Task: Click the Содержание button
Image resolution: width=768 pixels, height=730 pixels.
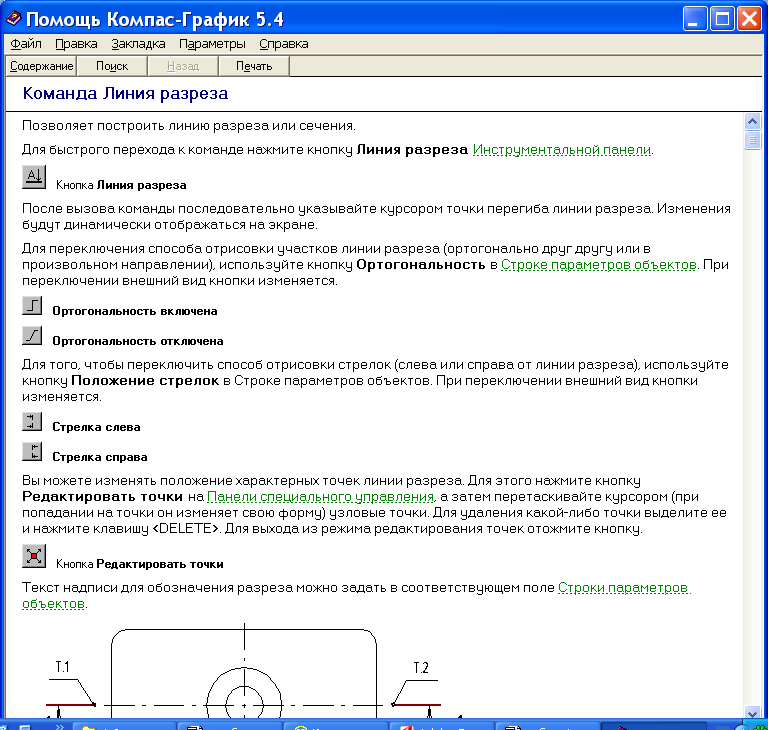Action: 42,66
